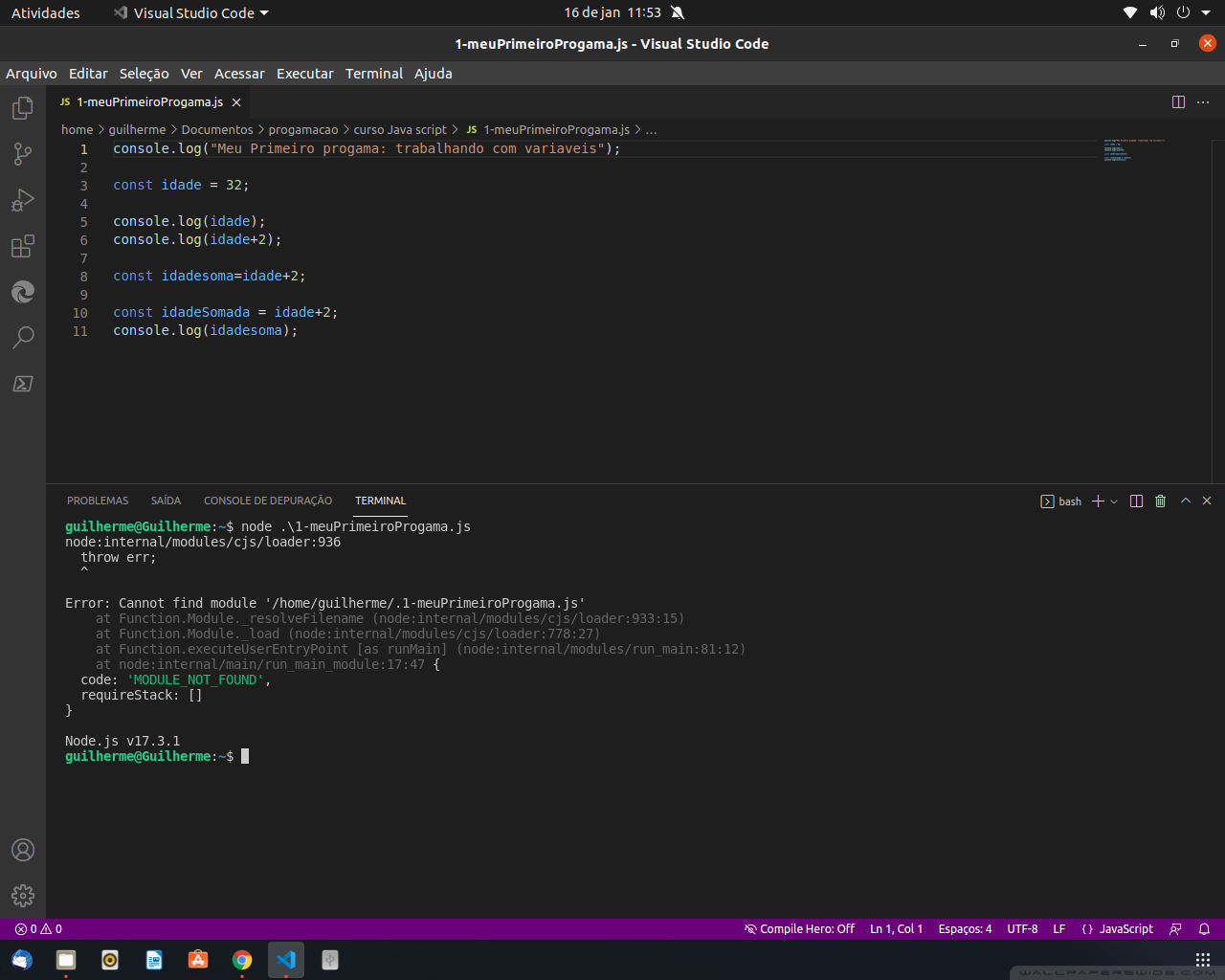1225x980 pixels.
Task: Open the Editar menu
Action: tap(88, 74)
